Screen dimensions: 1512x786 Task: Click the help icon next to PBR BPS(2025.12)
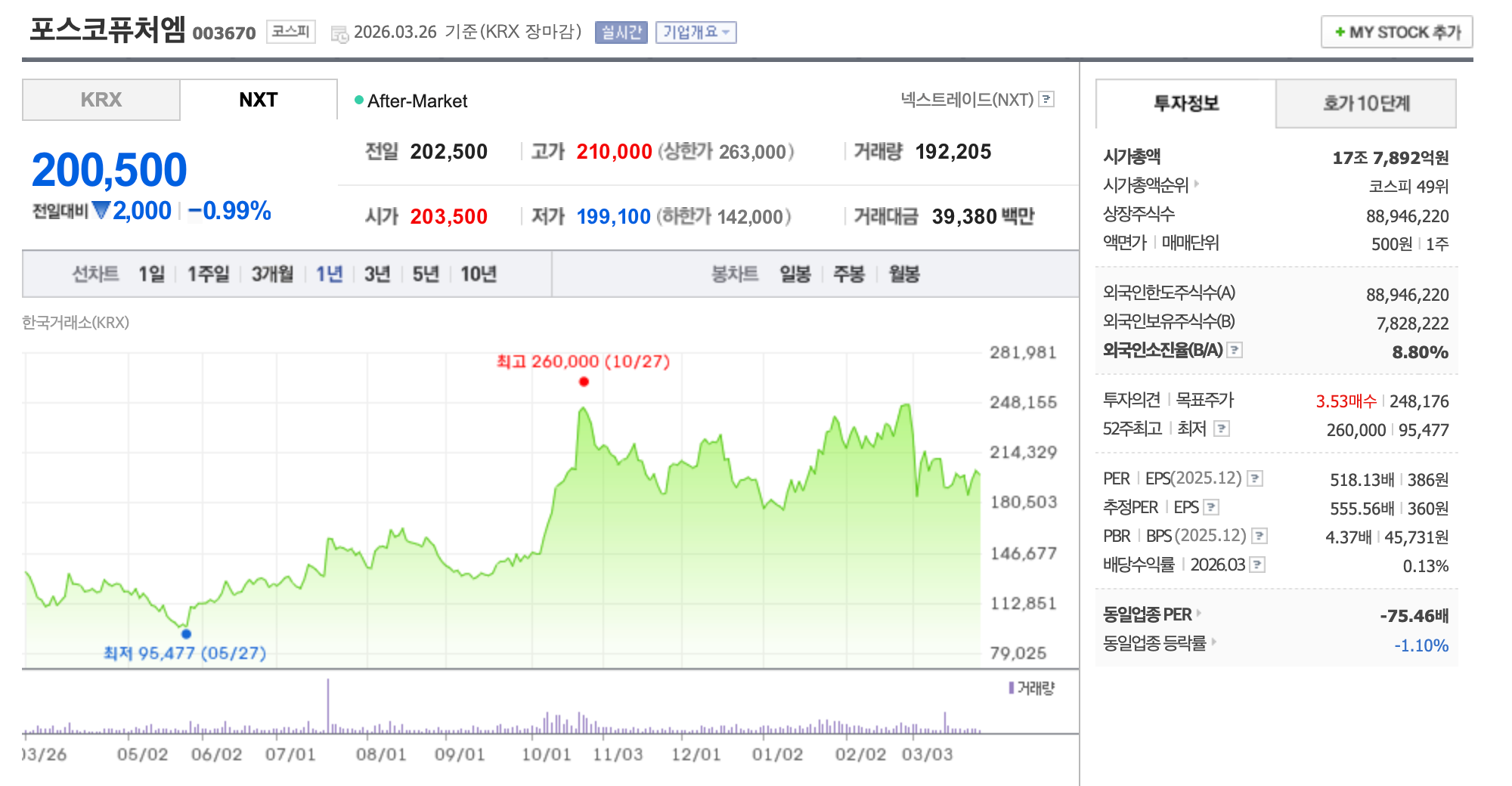click(x=1259, y=536)
